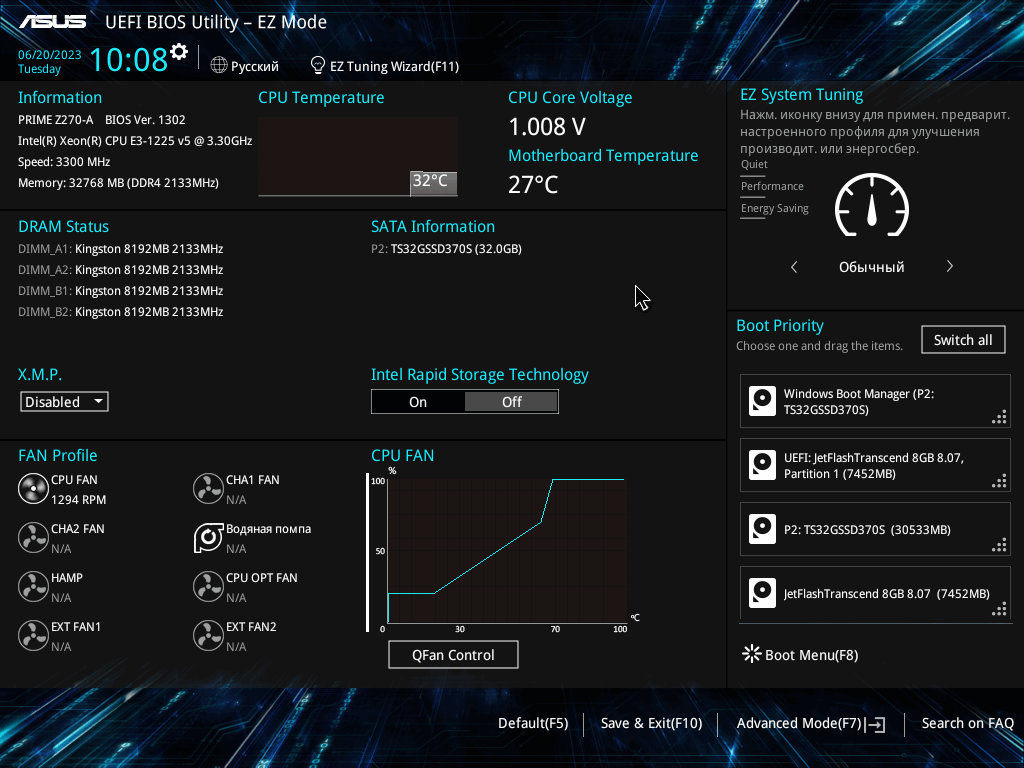Click disk icon of Windows Boot Manager entry

[762, 401]
